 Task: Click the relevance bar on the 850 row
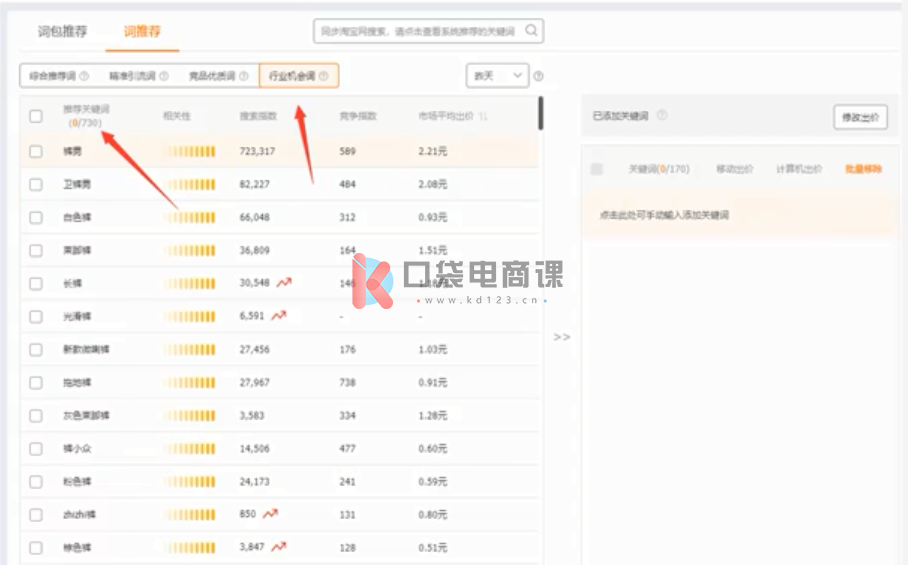[190, 514]
